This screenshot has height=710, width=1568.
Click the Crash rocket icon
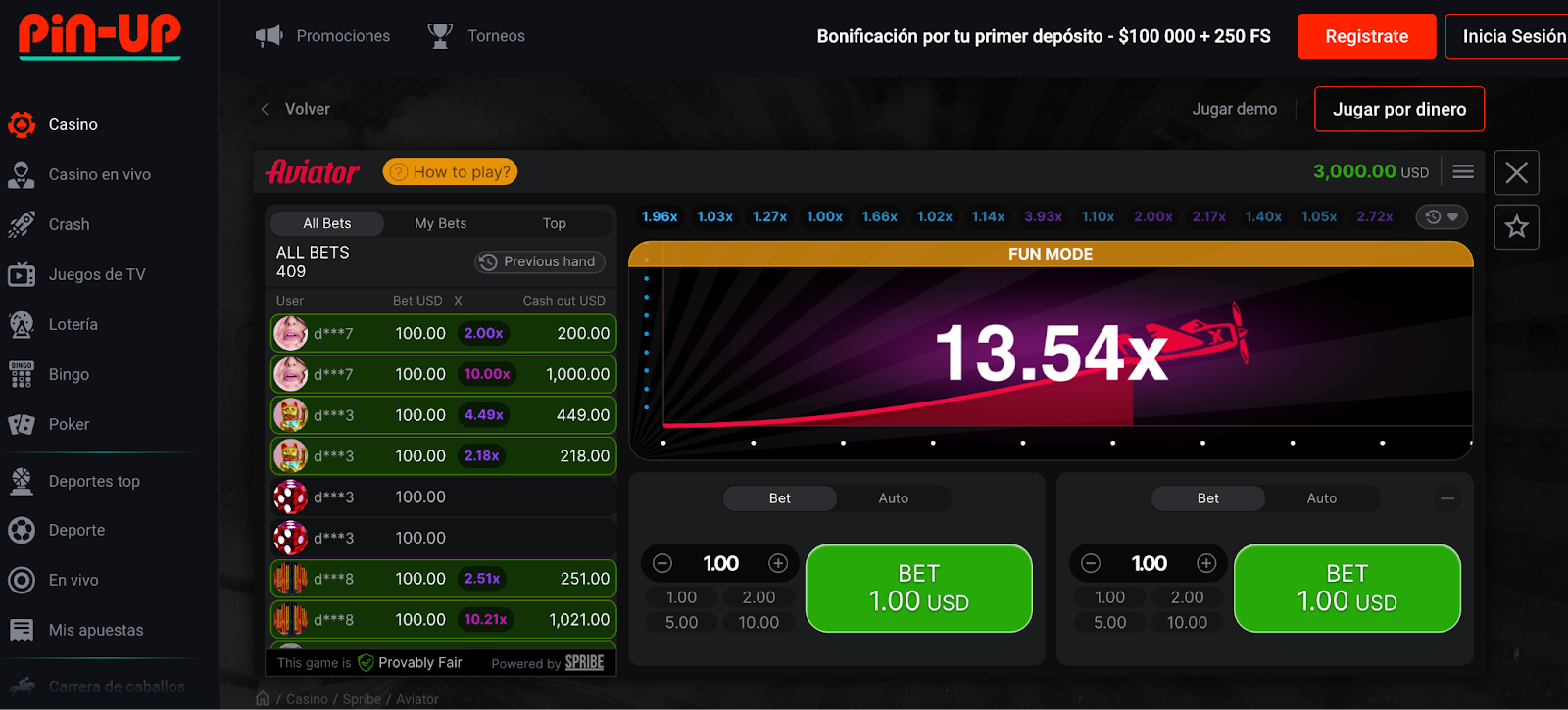coord(22,224)
